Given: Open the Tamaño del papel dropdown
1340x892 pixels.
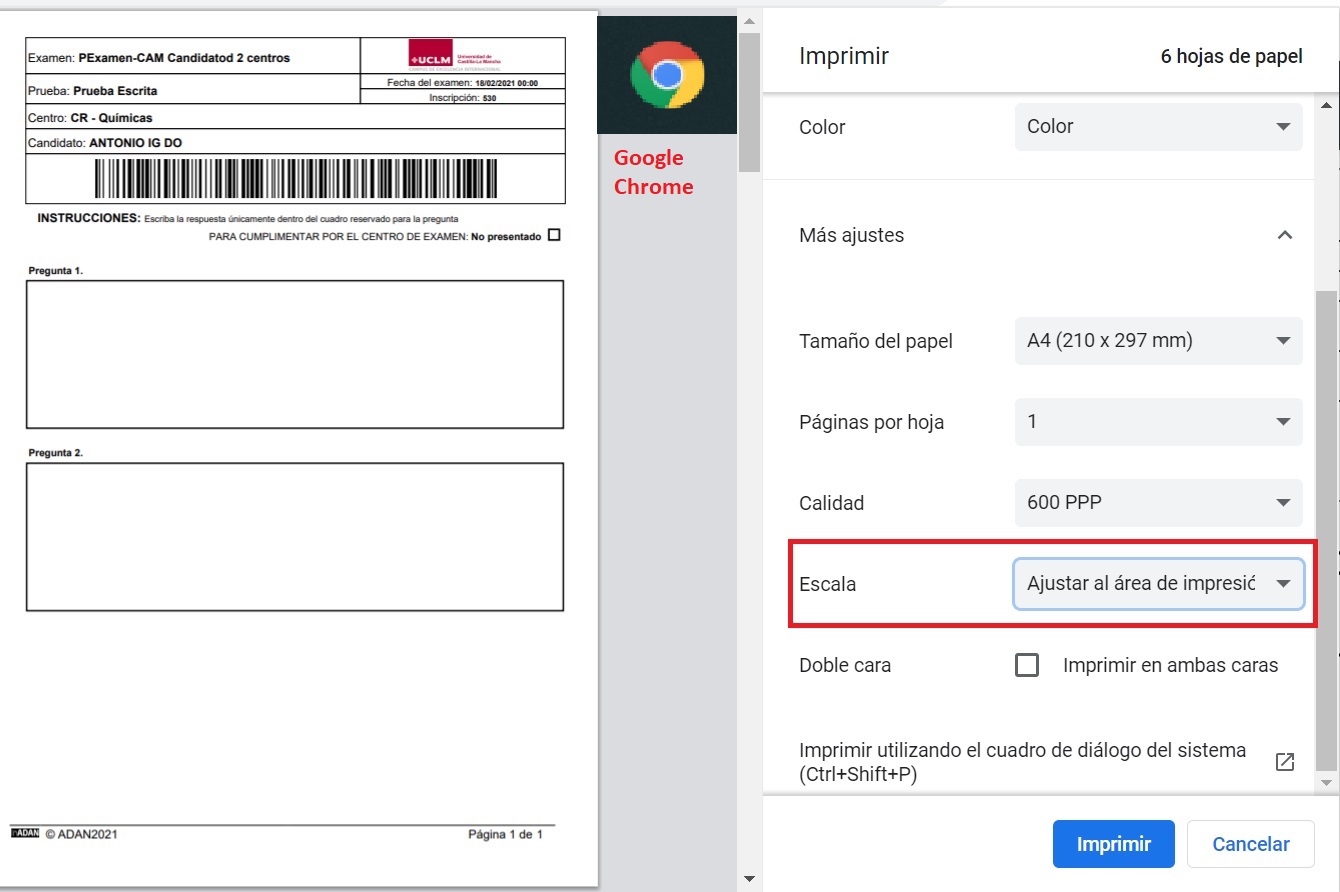Looking at the screenshot, I should pyautogui.click(x=1158, y=341).
